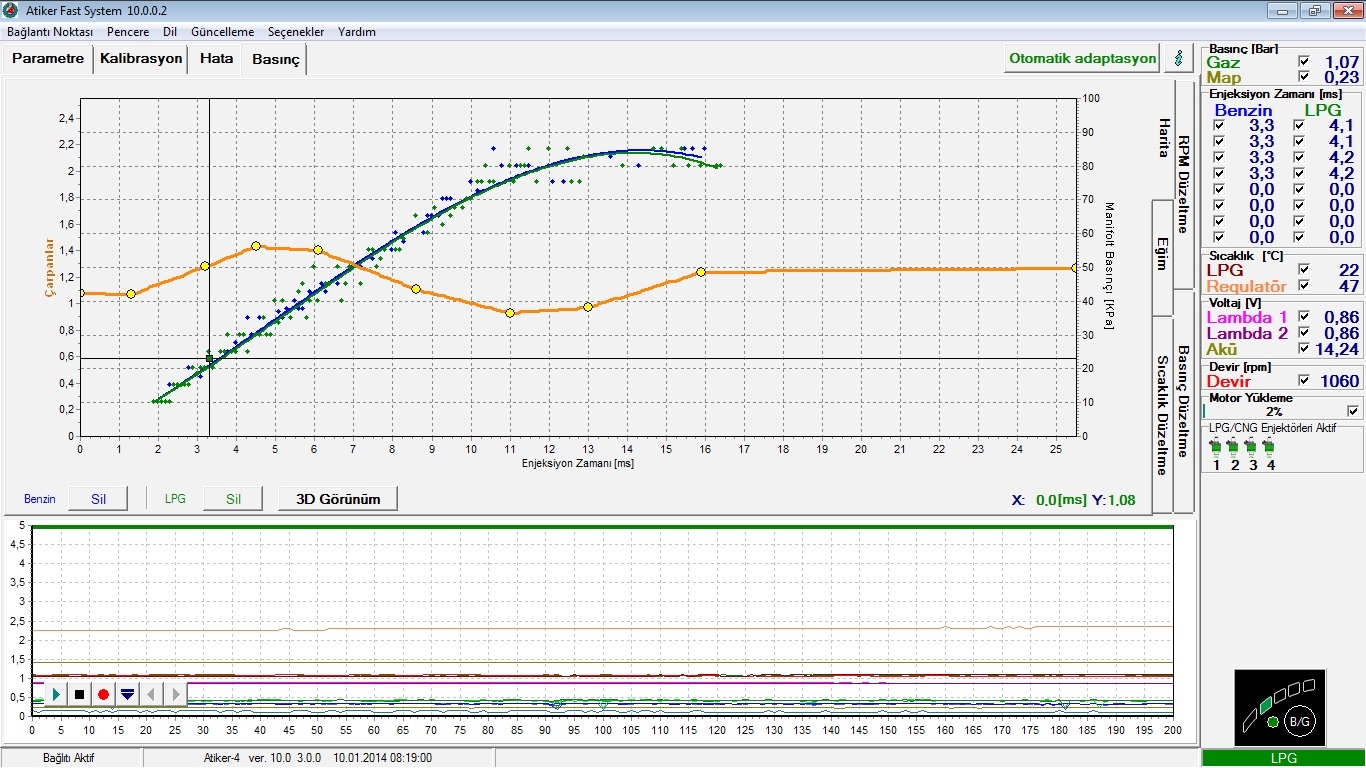The image size is (1366, 768).
Task: Click the Devir value 1060
Action: click(1338, 381)
